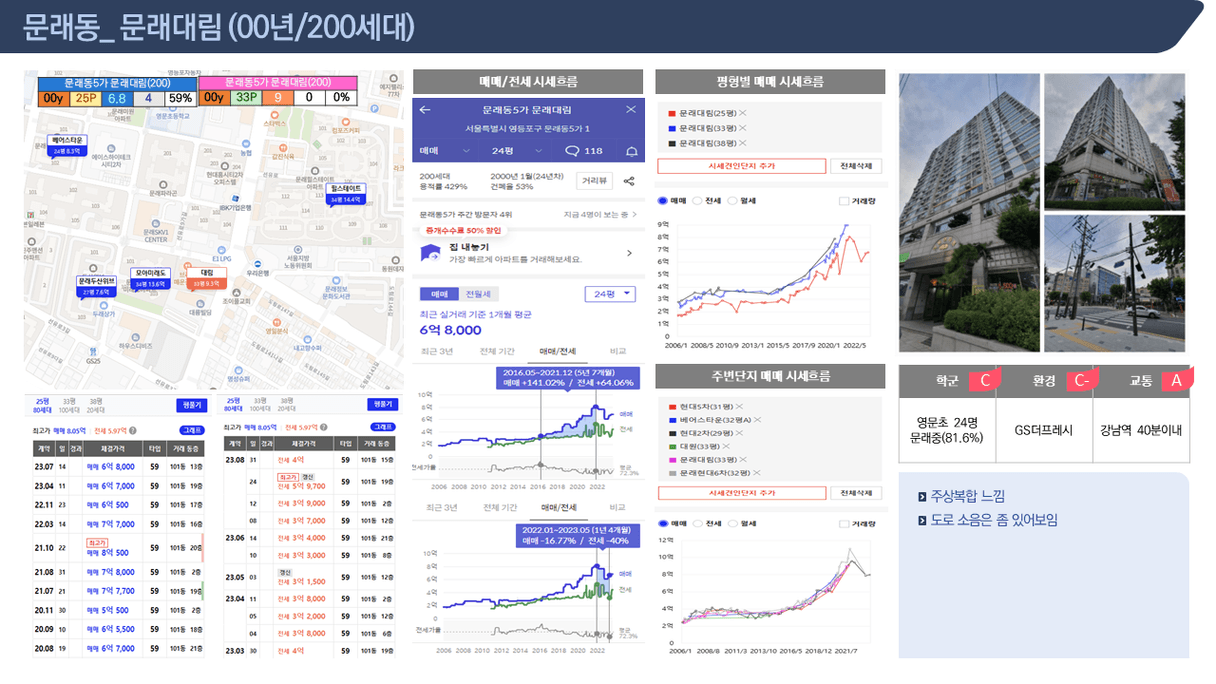
Task: Click 평풀기 button above the 전세 table
Action: 382,404
